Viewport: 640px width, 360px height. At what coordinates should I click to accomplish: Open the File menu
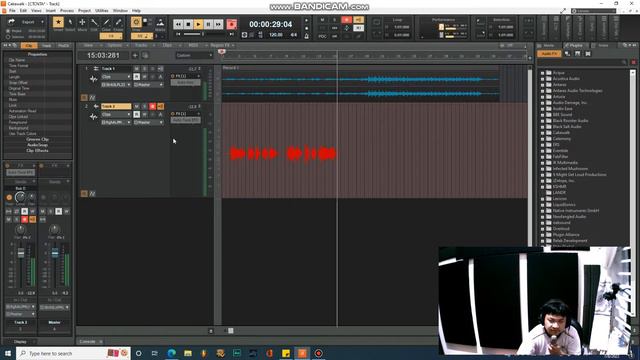[12, 11]
